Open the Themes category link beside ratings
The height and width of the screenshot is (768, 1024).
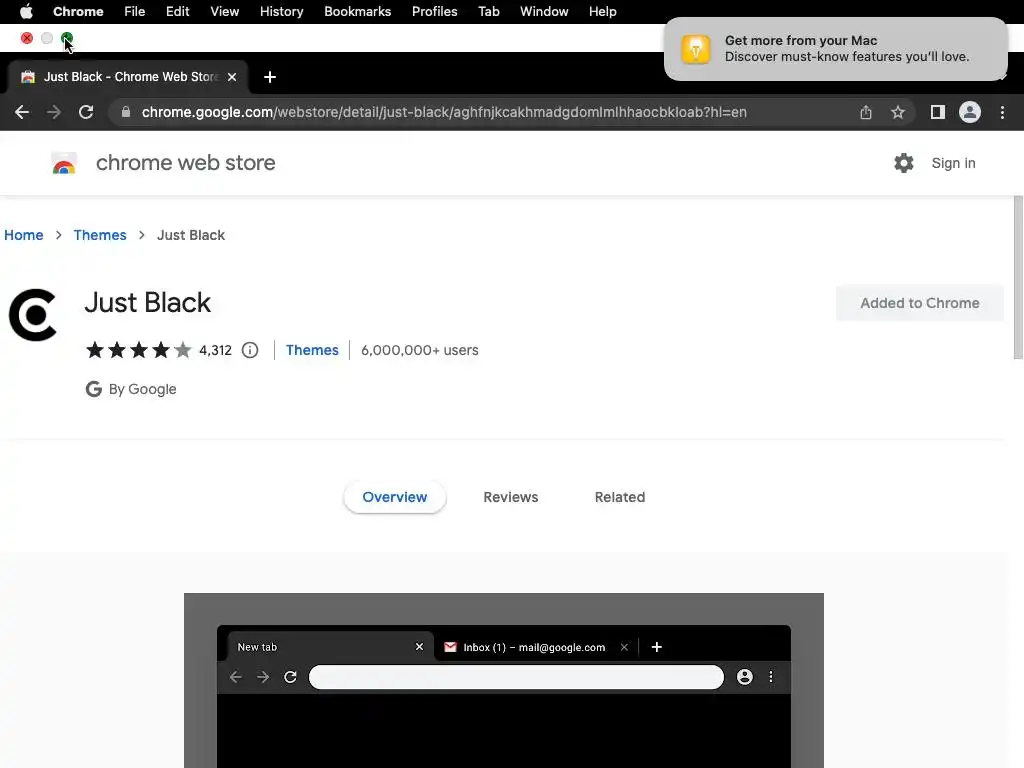pos(312,350)
